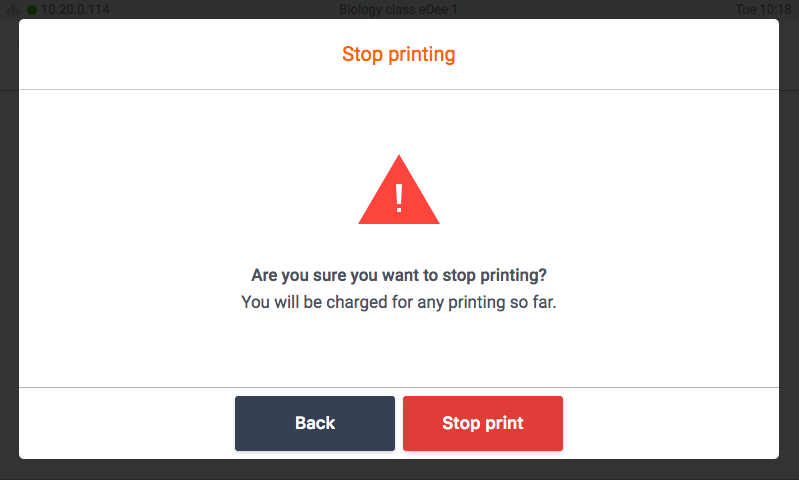Viewport: 799px width, 480px height.
Task: Click the red warning triangle icon
Action: click(399, 203)
